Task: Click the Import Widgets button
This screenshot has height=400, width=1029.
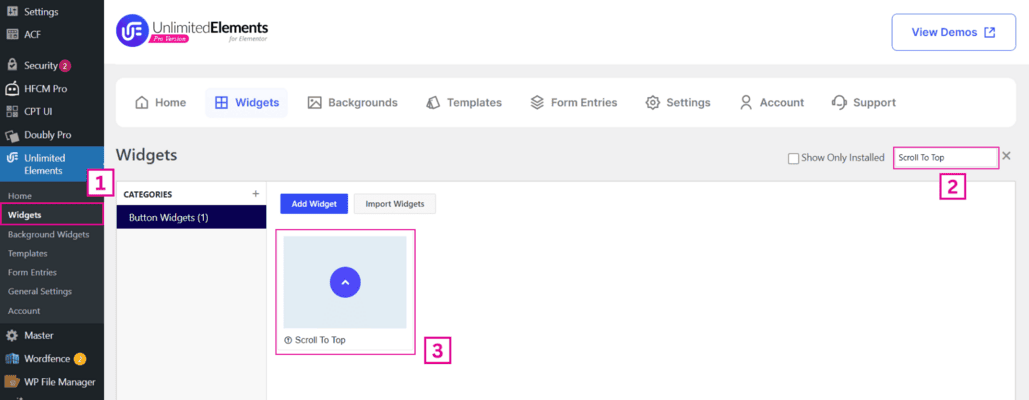Action: 394,204
